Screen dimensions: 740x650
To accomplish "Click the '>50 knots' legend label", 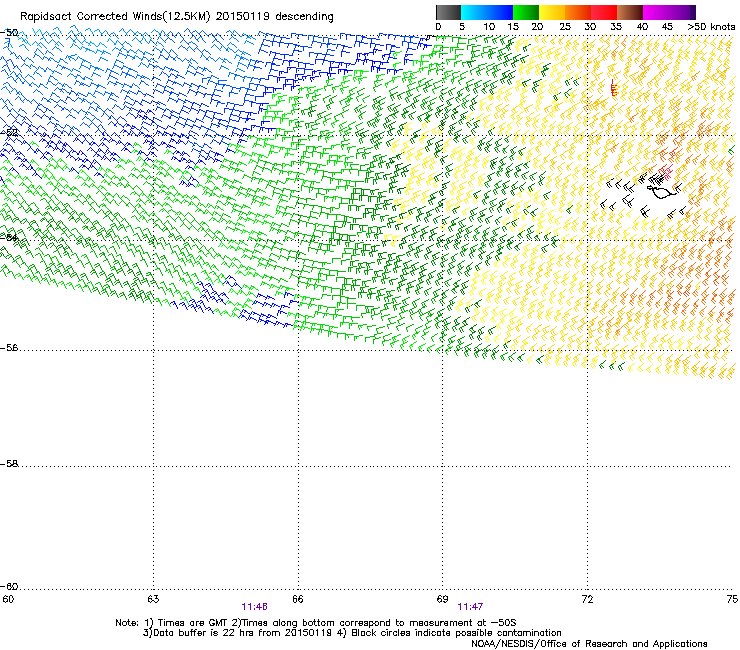I will [711, 27].
